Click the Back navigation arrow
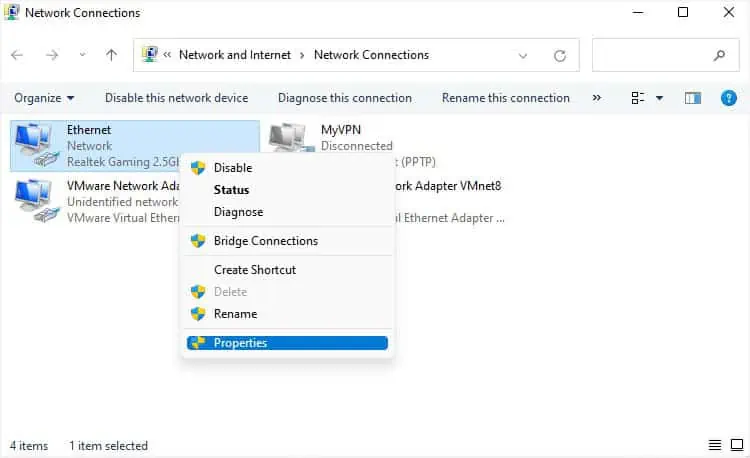This screenshot has height=458, width=750. (x=17, y=55)
